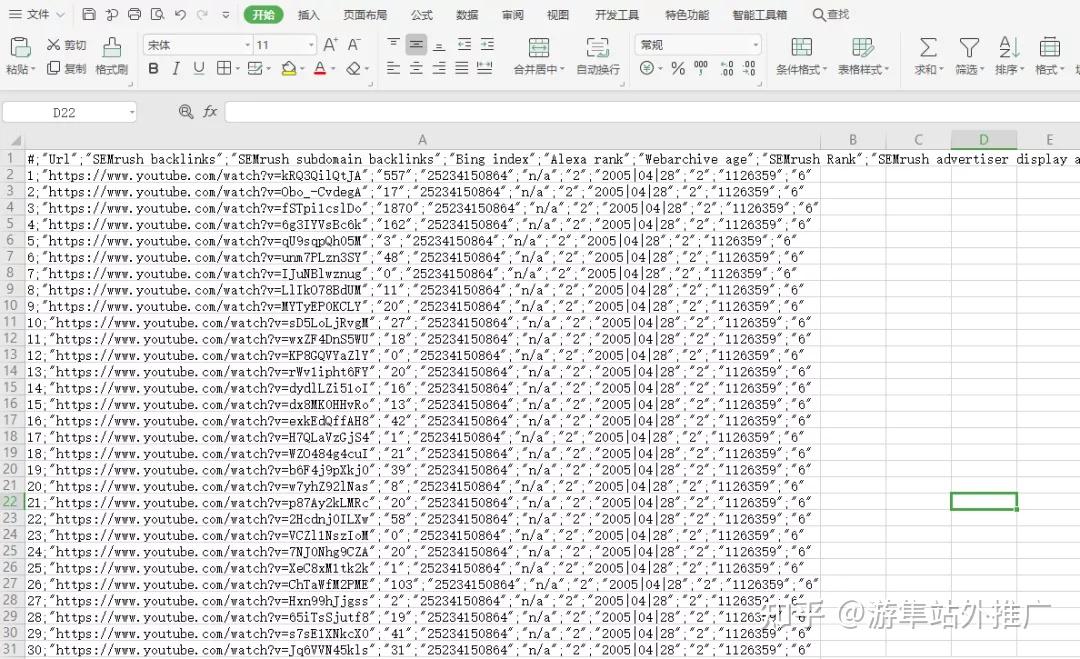1080x659 pixels.
Task: Click the Clear eraser icon
Action: pos(353,68)
